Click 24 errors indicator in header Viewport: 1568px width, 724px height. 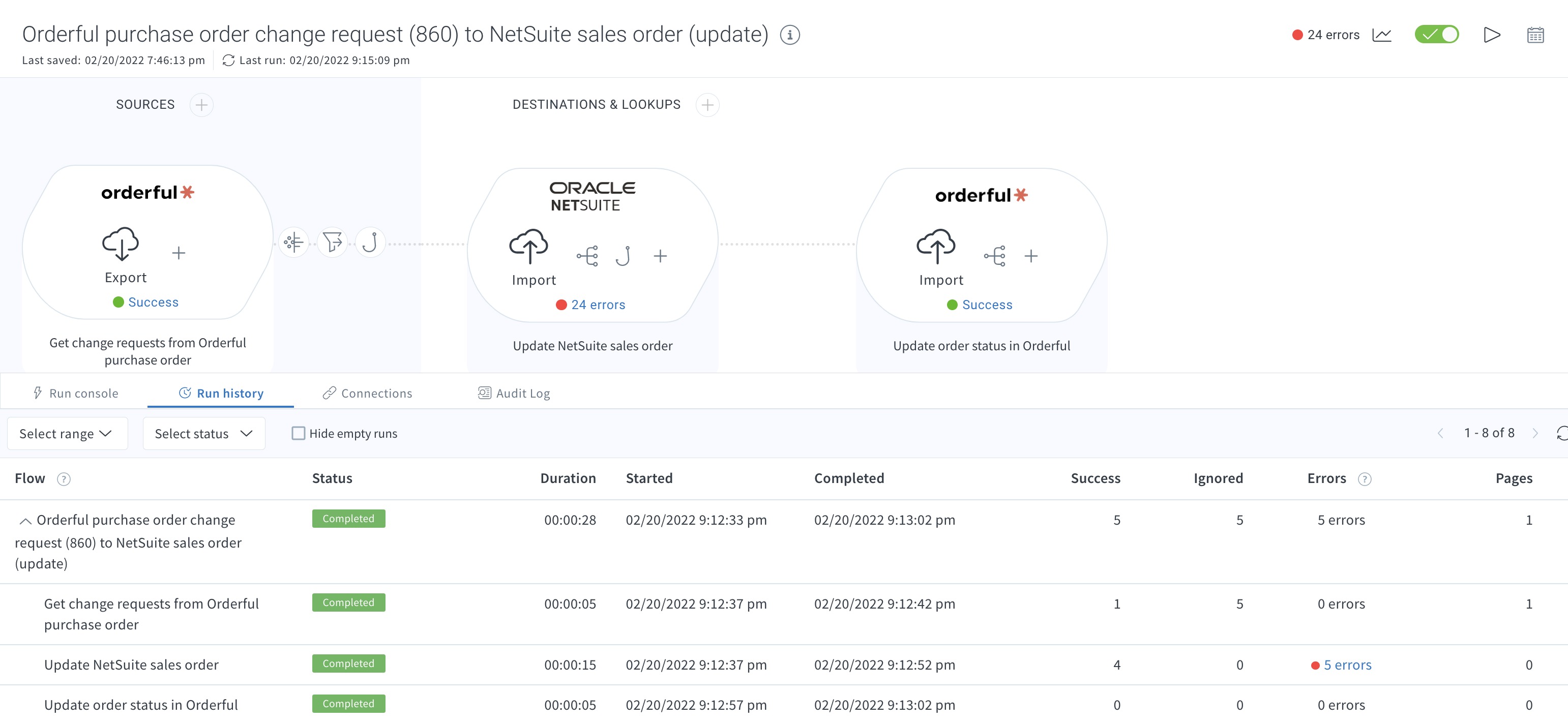point(1326,35)
